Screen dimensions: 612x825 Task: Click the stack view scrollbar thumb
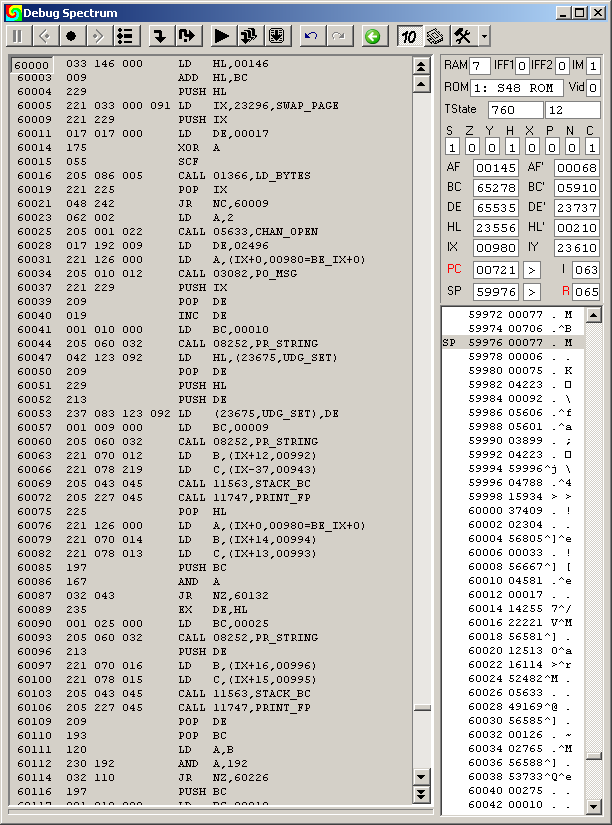[x=594, y=757]
